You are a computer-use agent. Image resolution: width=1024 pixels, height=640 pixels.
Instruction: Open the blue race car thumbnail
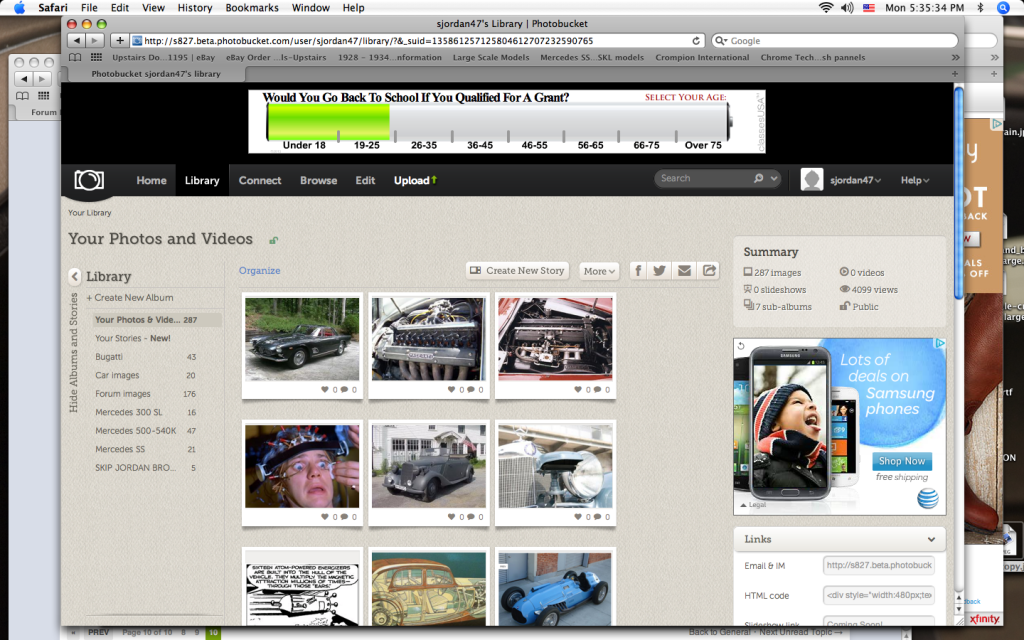(555, 589)
